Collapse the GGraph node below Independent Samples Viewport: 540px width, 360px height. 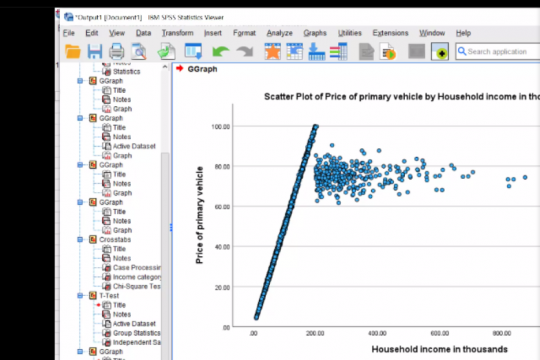(80, 351)
